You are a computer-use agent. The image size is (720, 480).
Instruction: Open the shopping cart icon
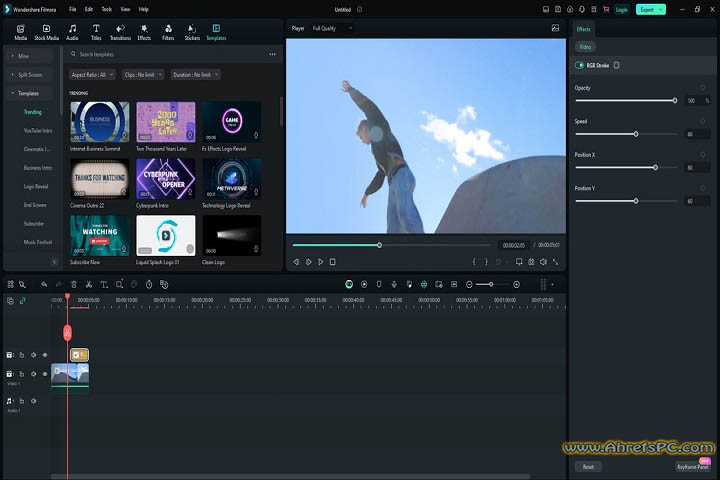[x=606, y=9]
